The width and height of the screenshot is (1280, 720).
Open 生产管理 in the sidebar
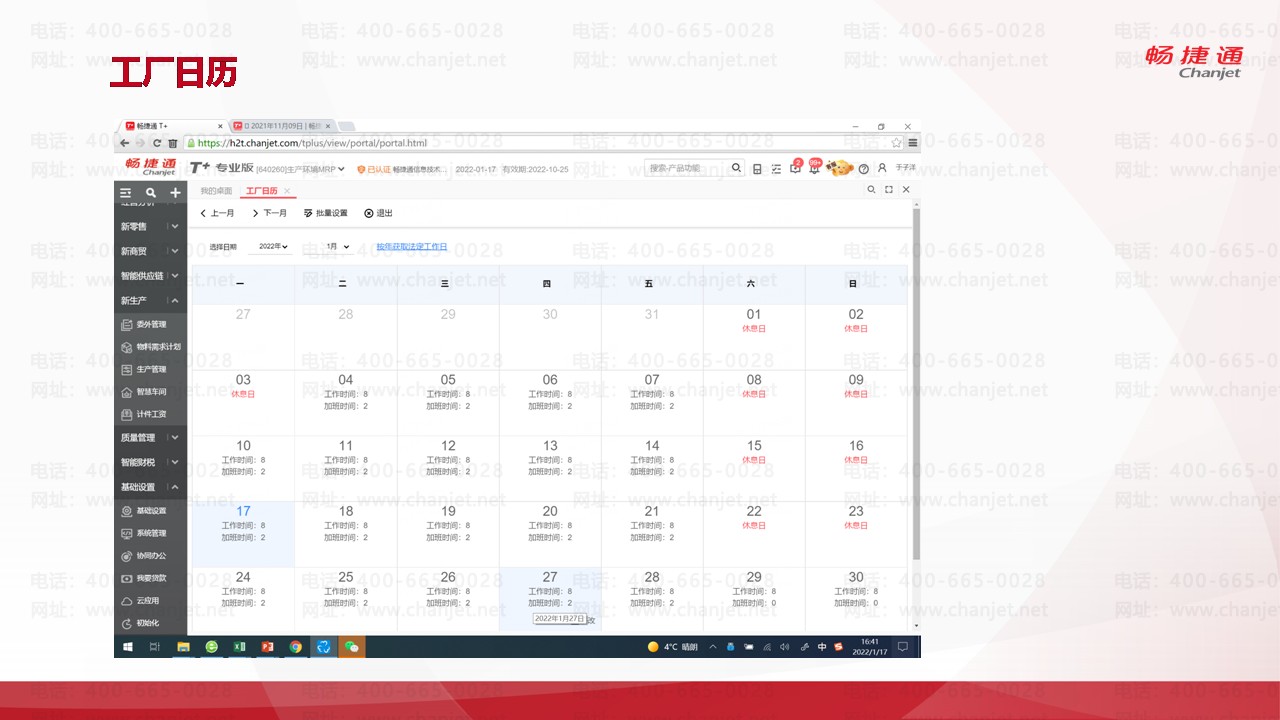coord(150,370)
